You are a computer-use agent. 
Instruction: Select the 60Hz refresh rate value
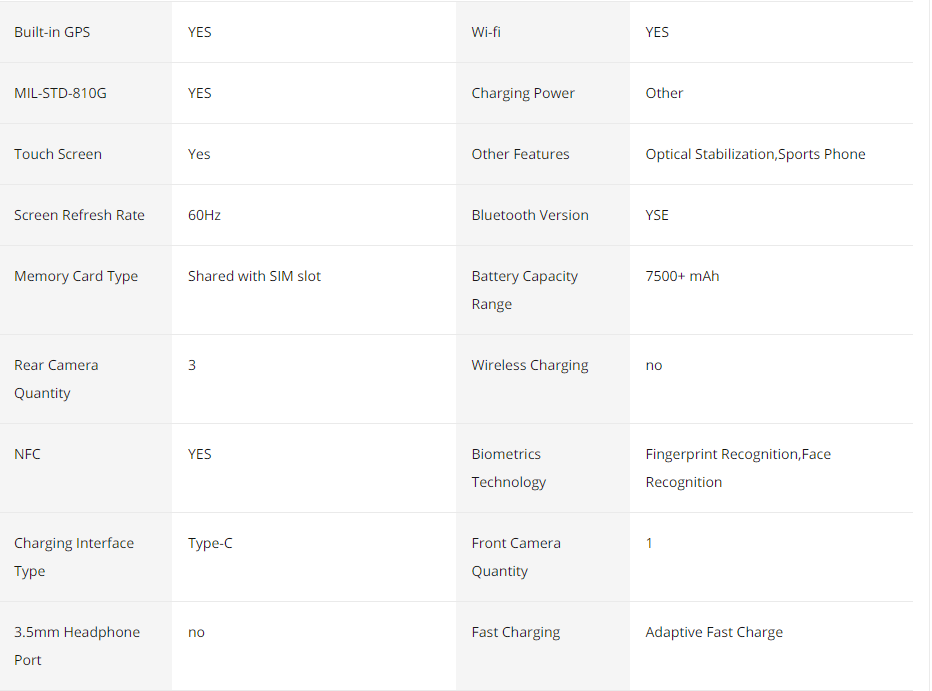click(204, 215)
